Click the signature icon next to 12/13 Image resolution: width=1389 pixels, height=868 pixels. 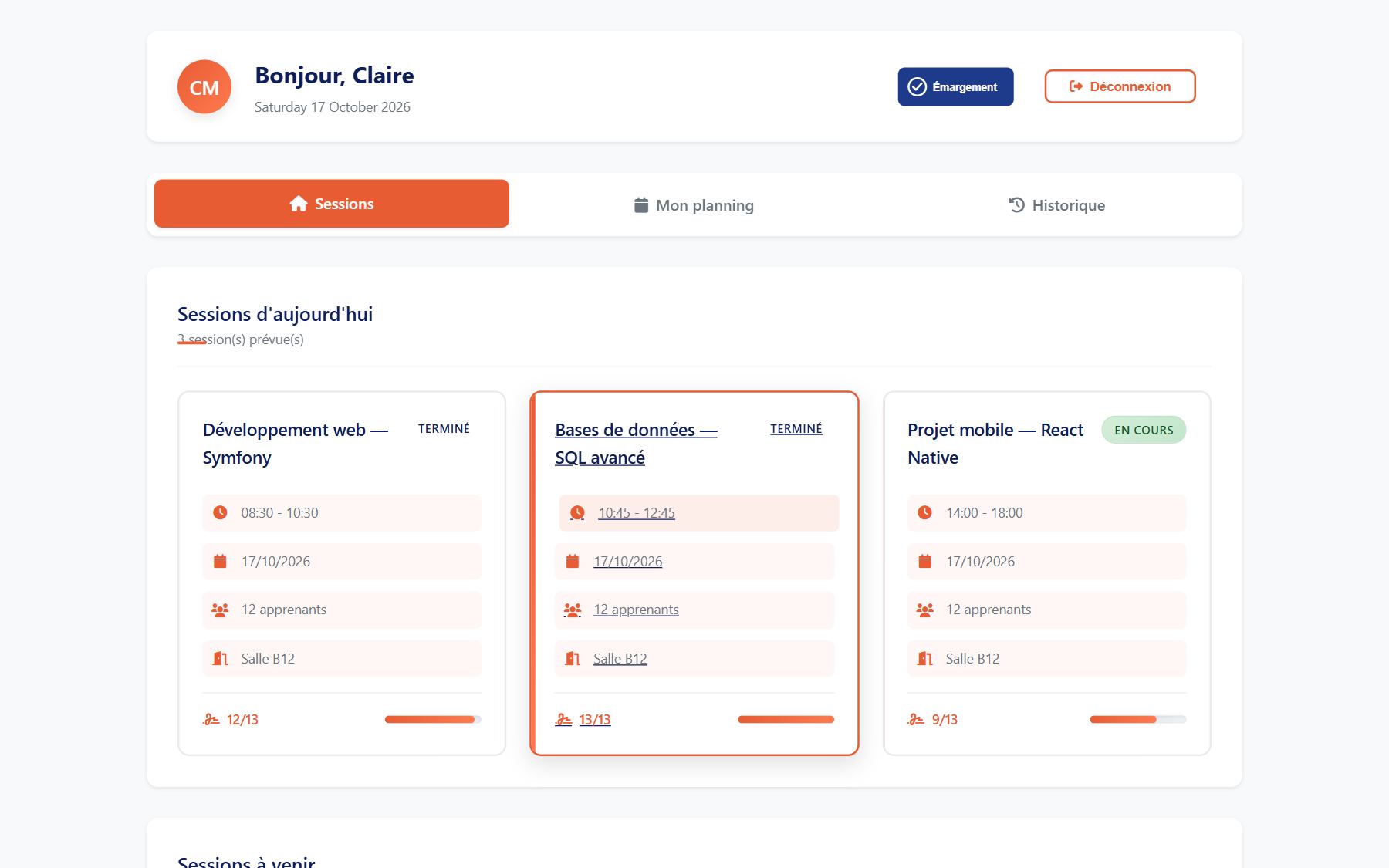click(211, 719)
